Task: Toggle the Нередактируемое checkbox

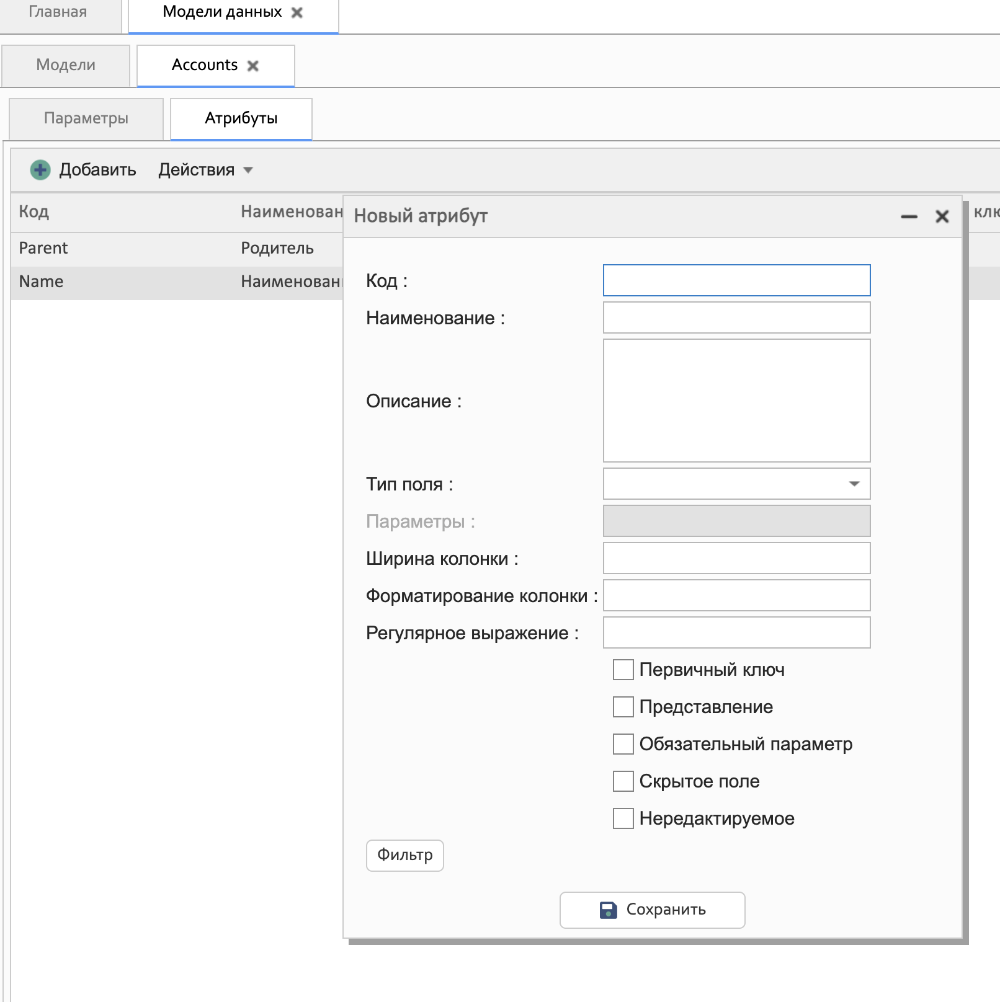Action: (x=623, y=819)
